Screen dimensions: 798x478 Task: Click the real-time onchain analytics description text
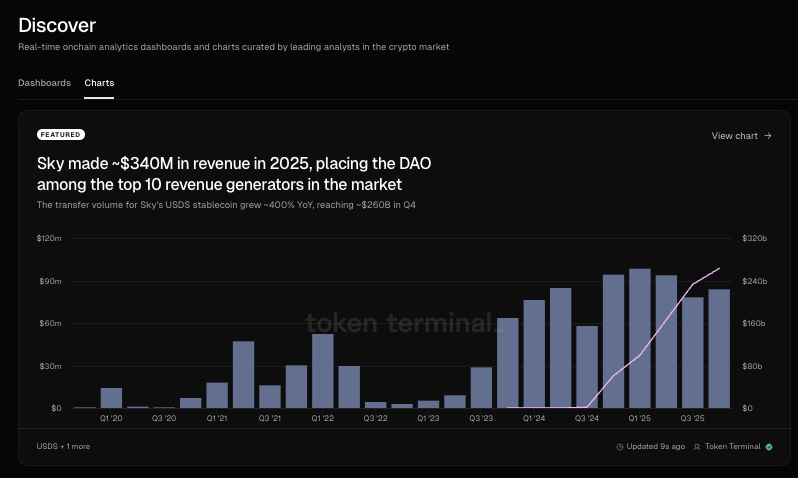tap(234, 47)
